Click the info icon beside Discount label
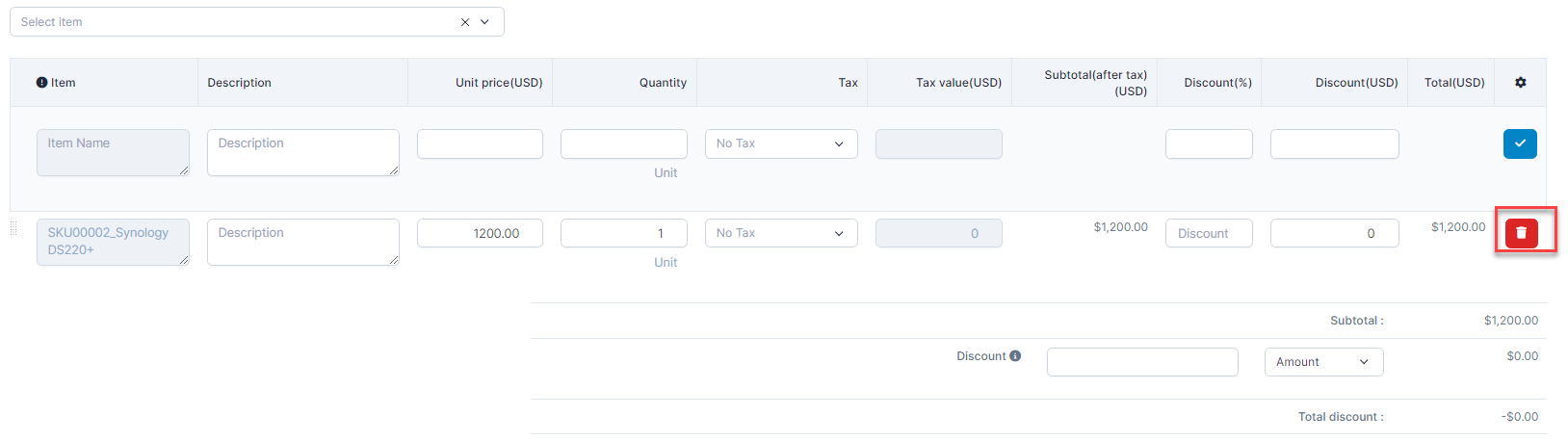This screenshot has width=1568, height=441. click(1015, 356)
